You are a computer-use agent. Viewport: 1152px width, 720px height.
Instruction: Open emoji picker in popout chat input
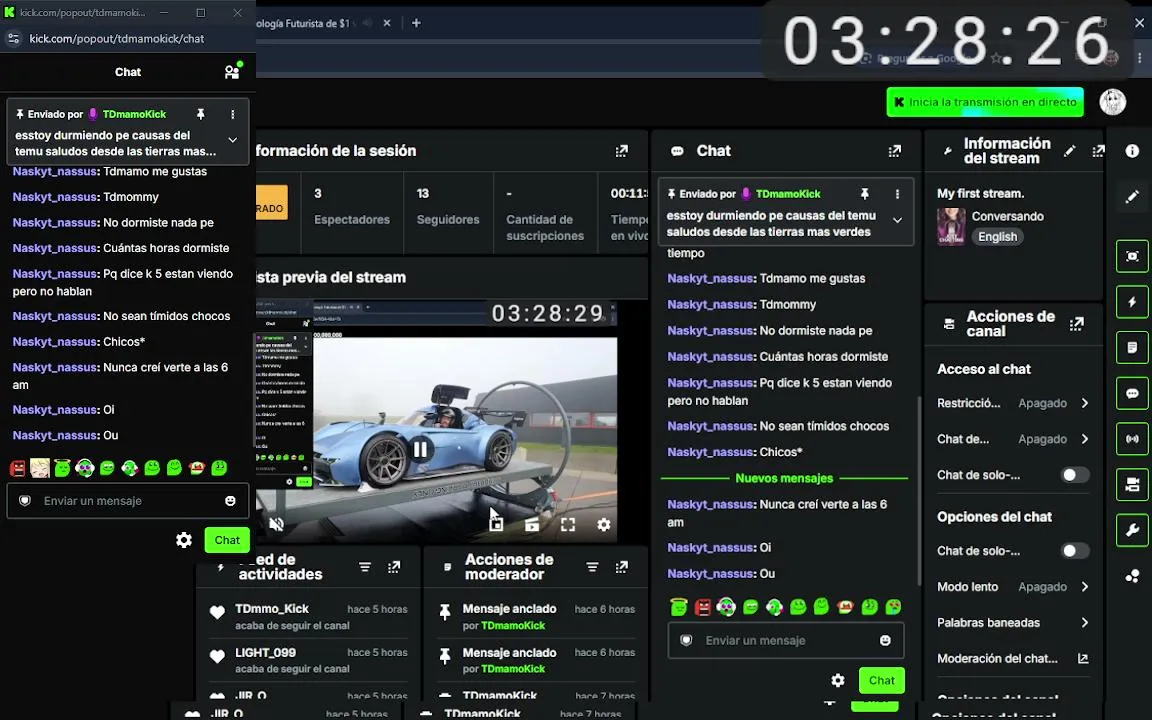coord(230,500)
